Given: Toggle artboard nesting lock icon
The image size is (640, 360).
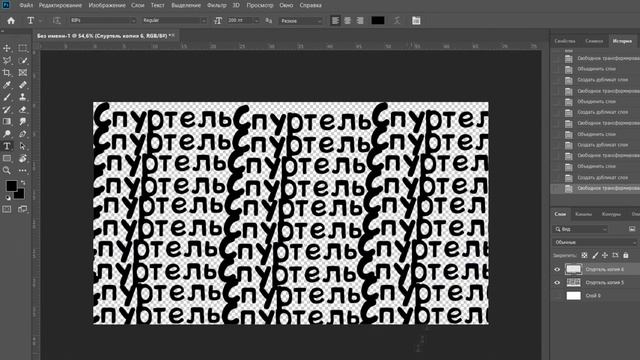Looking at the screenshot, I should (615, 256).
